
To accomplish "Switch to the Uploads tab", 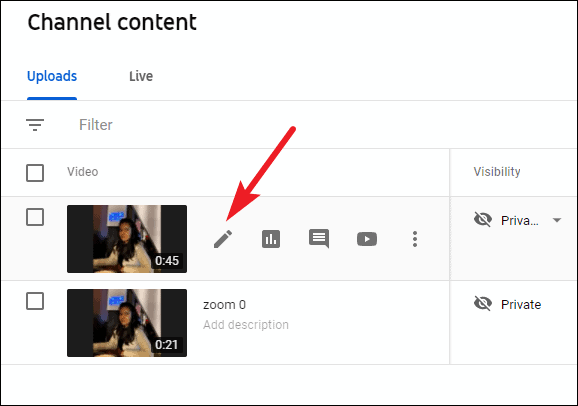I will [x=52, y=76].
